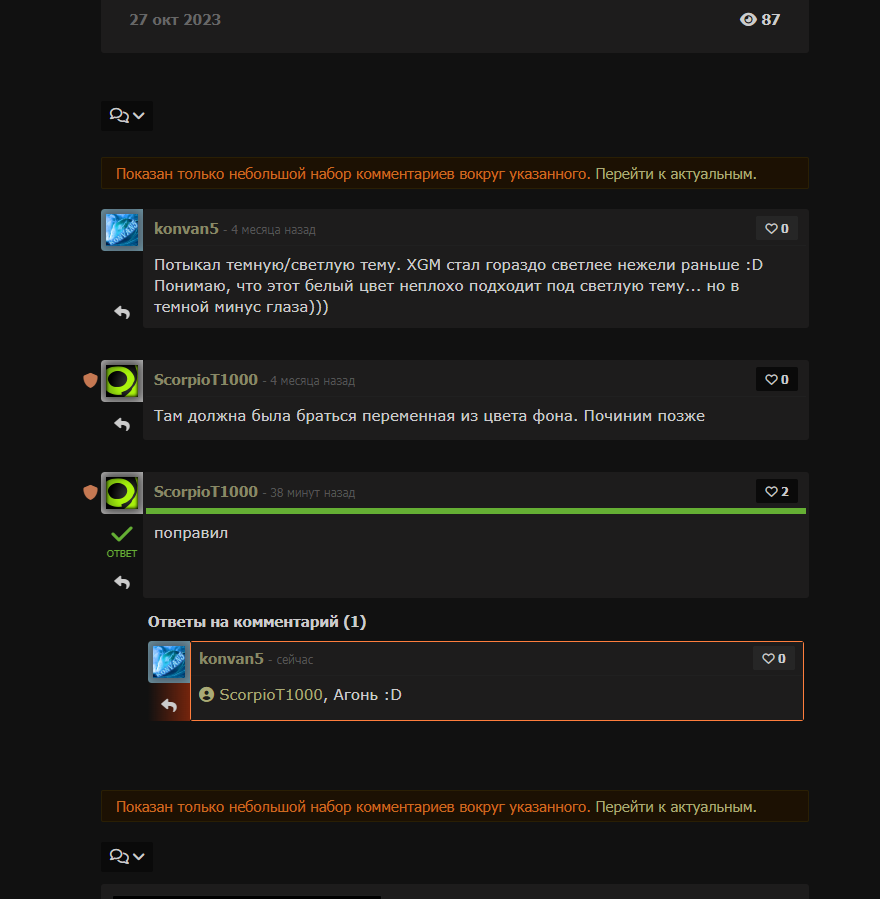Reply to ScorpioT1000's 'Починим позже' comment
This screenshot has height=899, width=880.
[122, 424]
